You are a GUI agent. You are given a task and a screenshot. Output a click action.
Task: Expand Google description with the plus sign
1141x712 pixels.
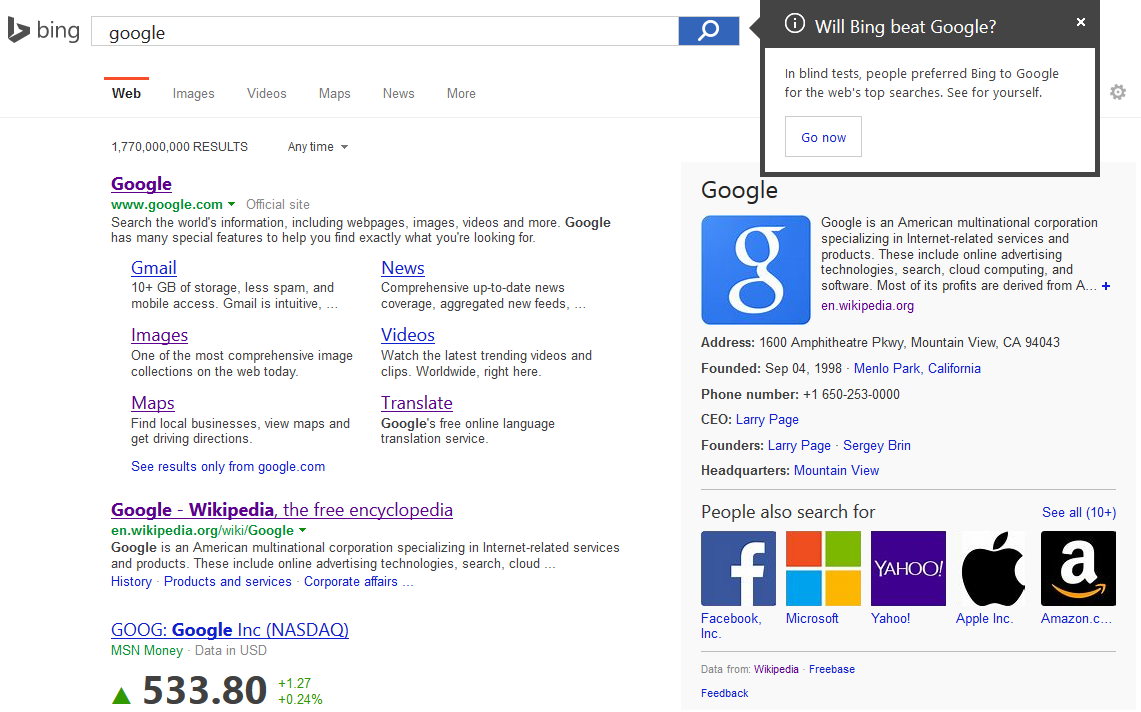tap(1105, 286)
